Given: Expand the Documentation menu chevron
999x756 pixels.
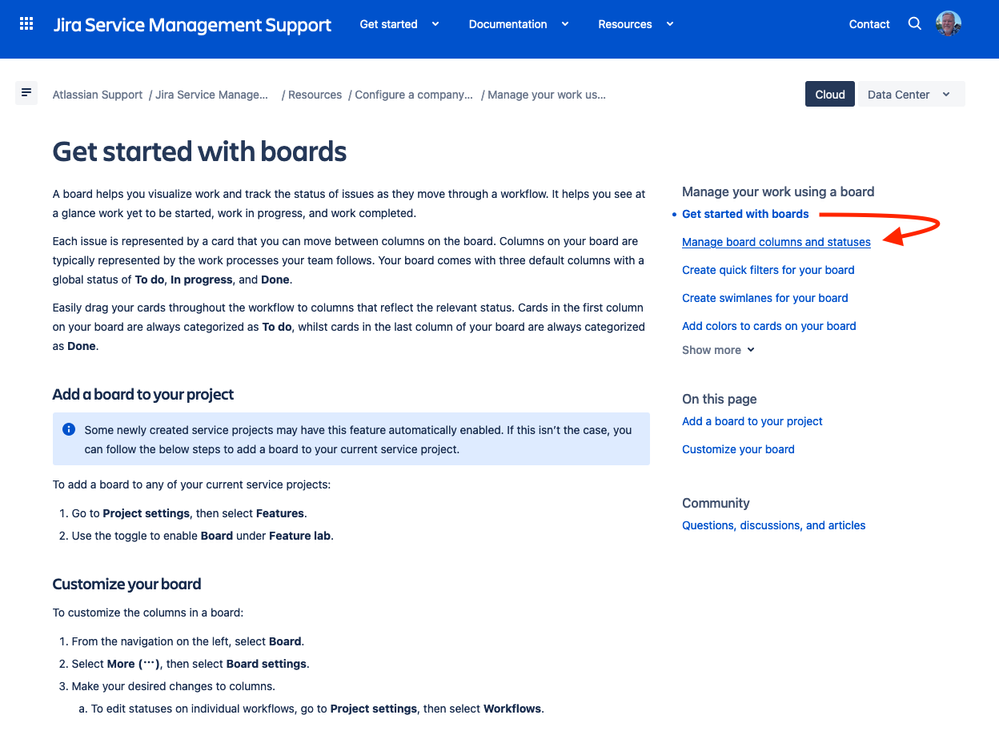Looking at the screenshot, I should (x=564, y=24).
